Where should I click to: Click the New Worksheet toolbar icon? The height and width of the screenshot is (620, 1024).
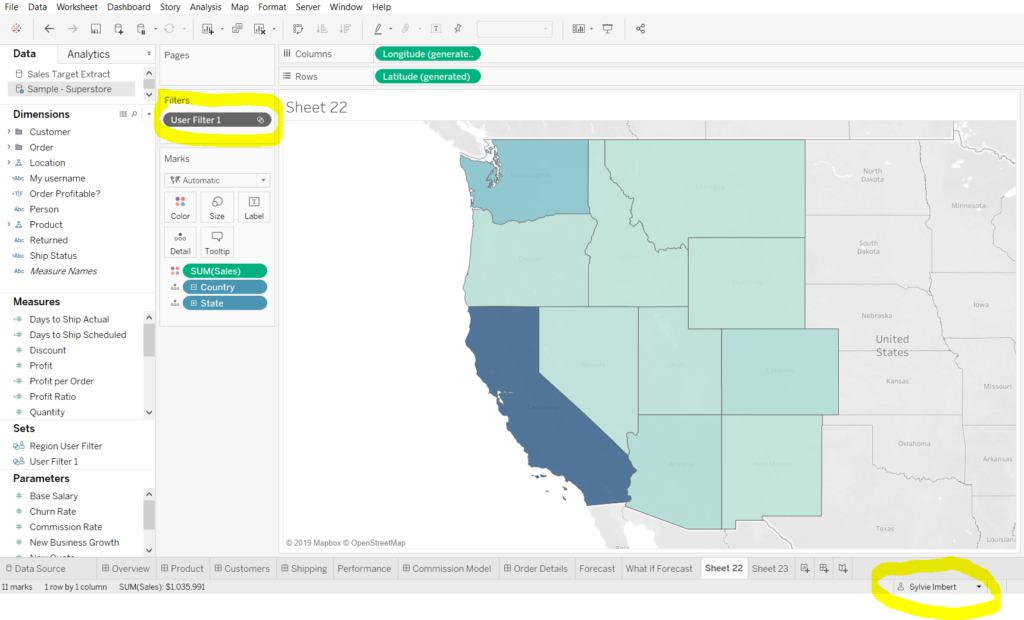(x=208, y=29)
